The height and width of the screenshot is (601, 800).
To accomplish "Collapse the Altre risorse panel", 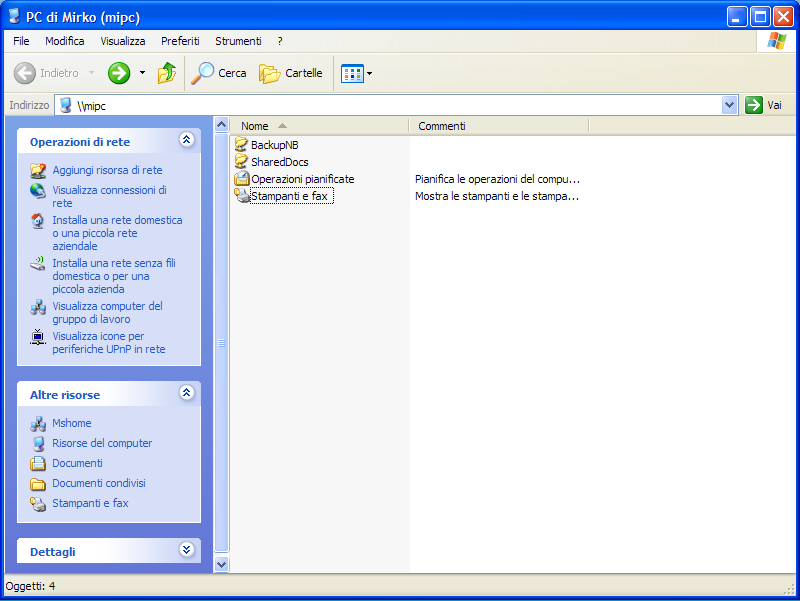I will [187, 393].
